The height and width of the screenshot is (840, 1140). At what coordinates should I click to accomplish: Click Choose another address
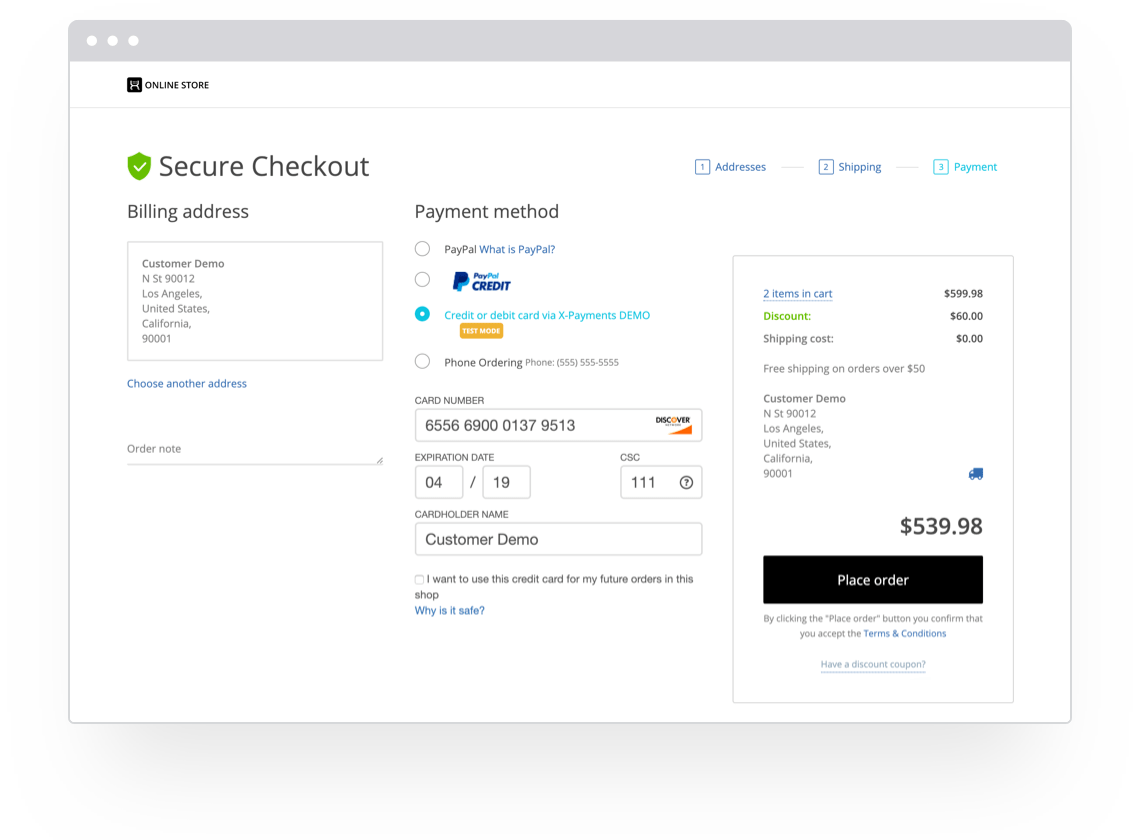(x=186, y=383)
